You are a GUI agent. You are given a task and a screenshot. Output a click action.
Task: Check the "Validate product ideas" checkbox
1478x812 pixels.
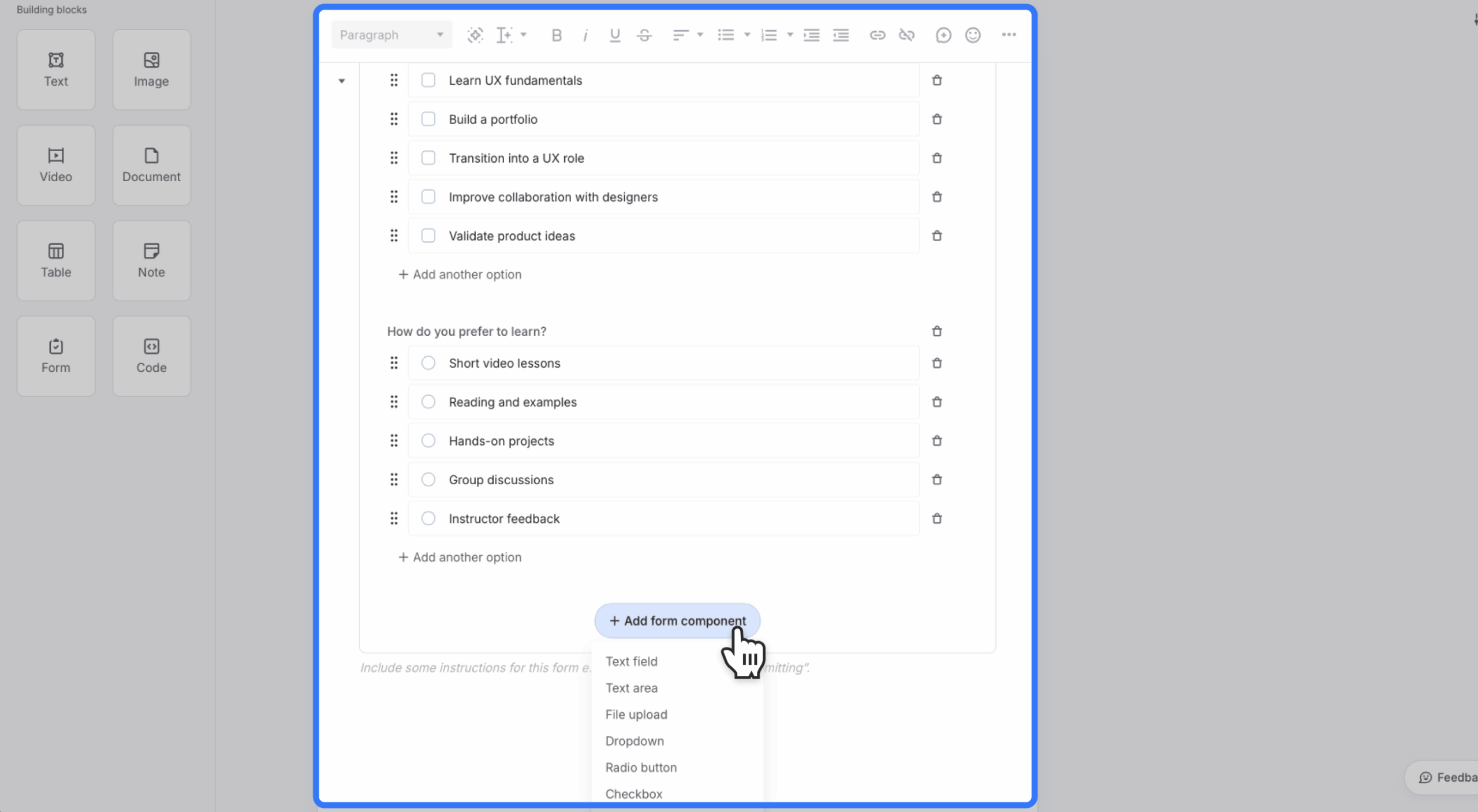(428, 235)
